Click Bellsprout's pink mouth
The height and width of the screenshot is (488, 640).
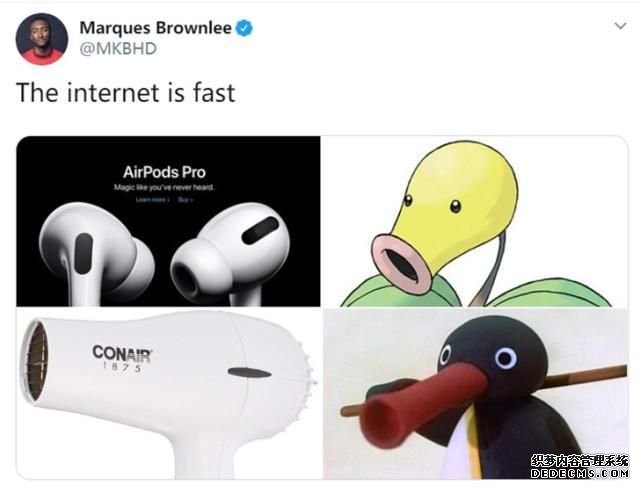tap(402, 262)
